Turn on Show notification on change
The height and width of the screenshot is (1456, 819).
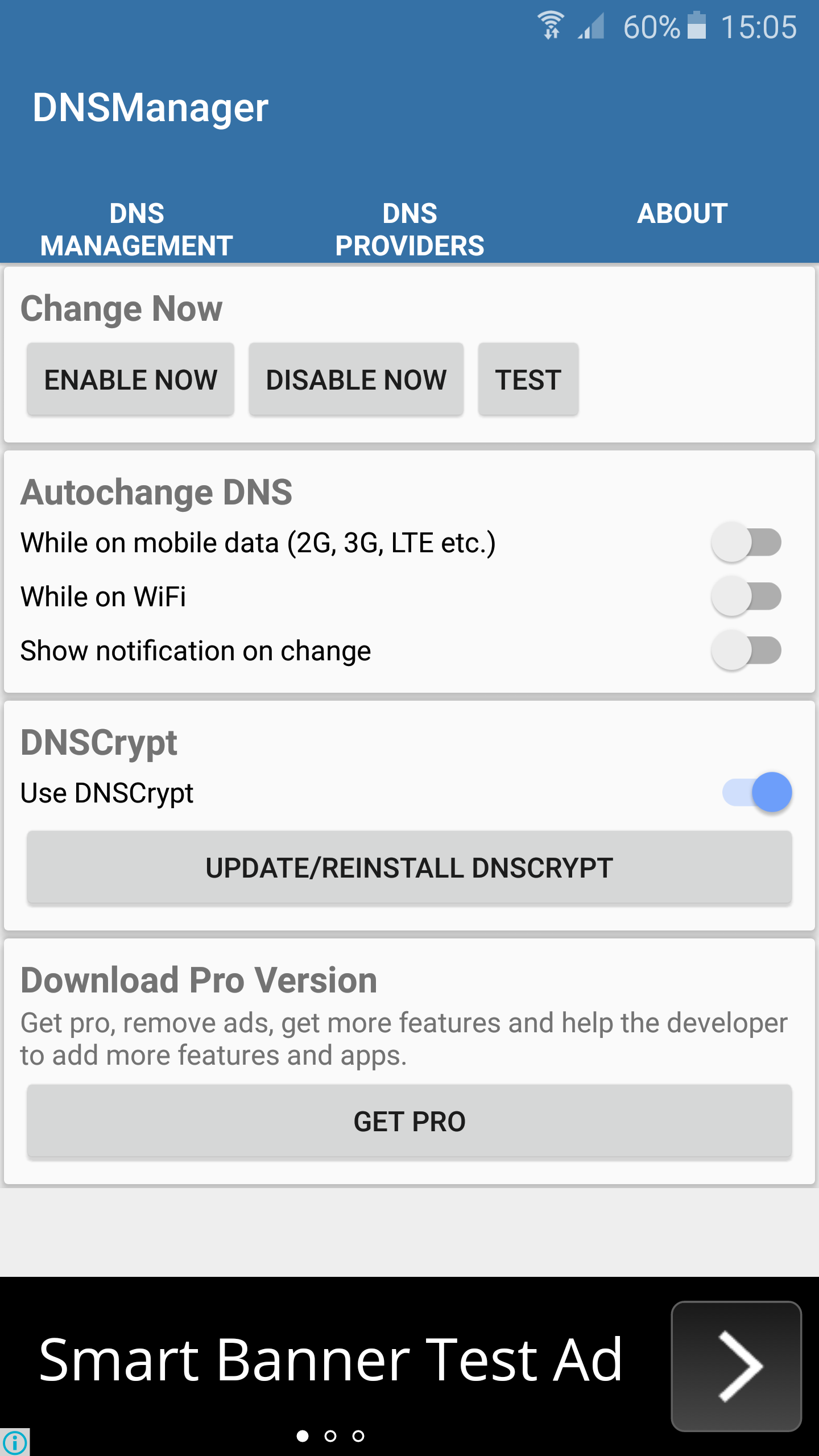746,650
